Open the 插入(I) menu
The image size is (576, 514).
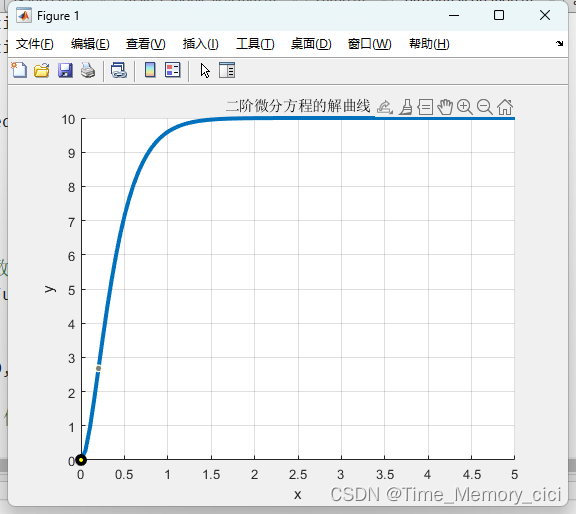(x=201, y=44)
